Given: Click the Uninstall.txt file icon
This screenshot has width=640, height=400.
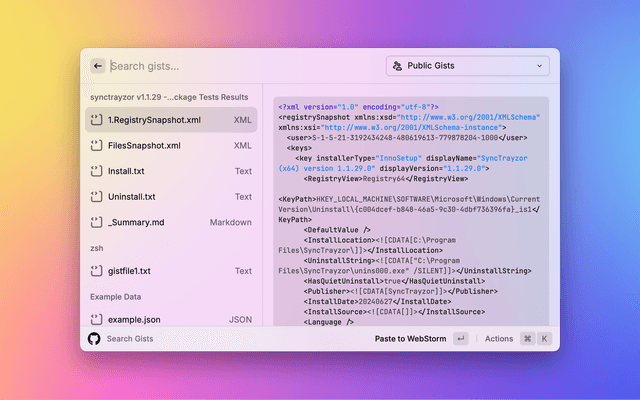Looking at the screenshot, I should [97, 197].
